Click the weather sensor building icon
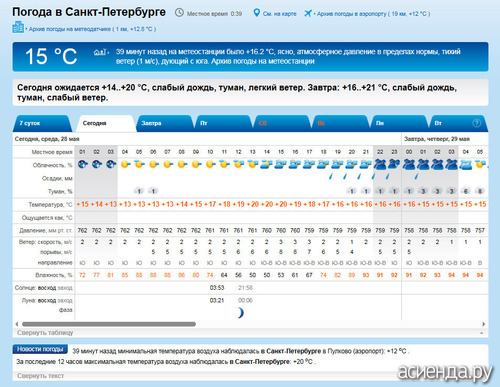The image size is (500, 387). pos(18,27)
